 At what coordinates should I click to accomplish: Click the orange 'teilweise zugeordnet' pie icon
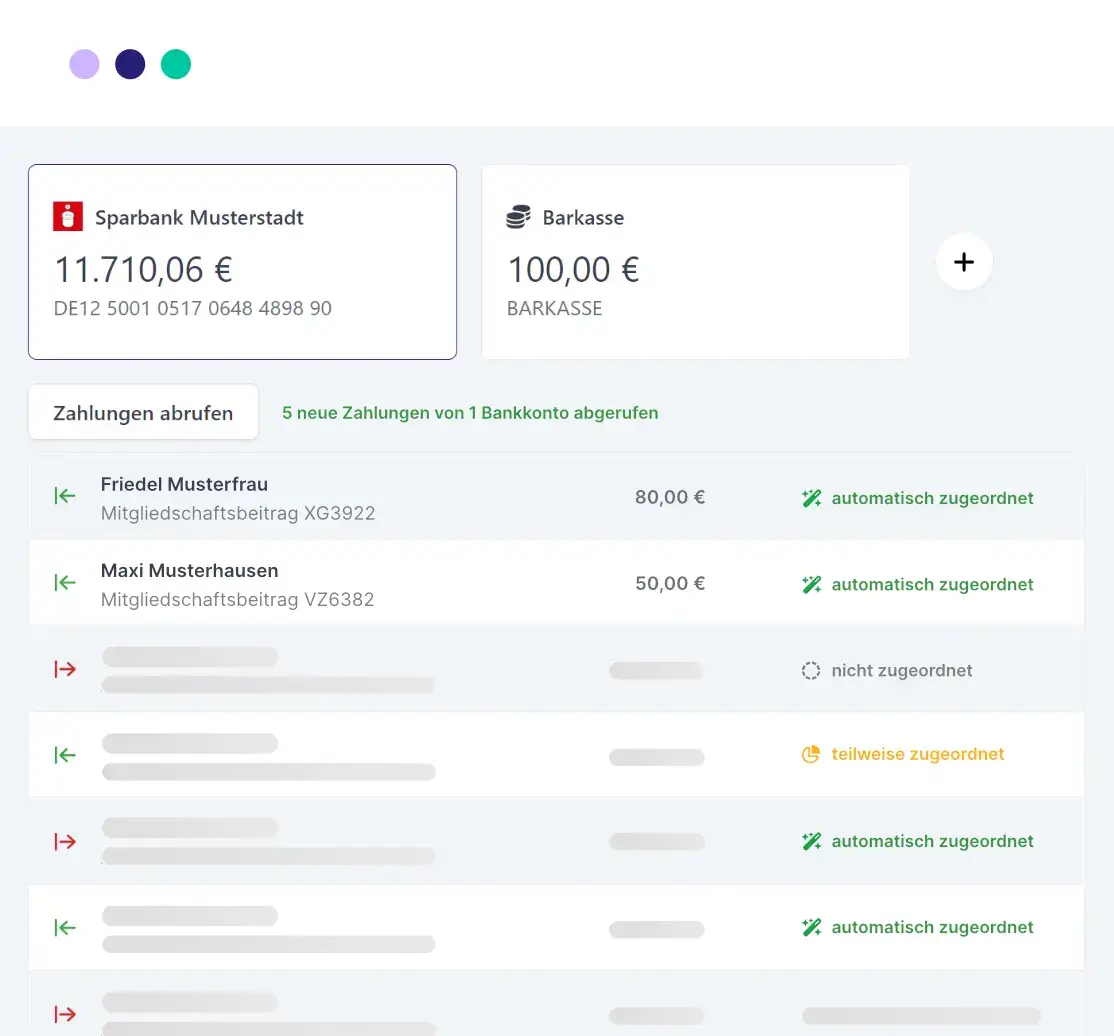[x=811, y=754]
